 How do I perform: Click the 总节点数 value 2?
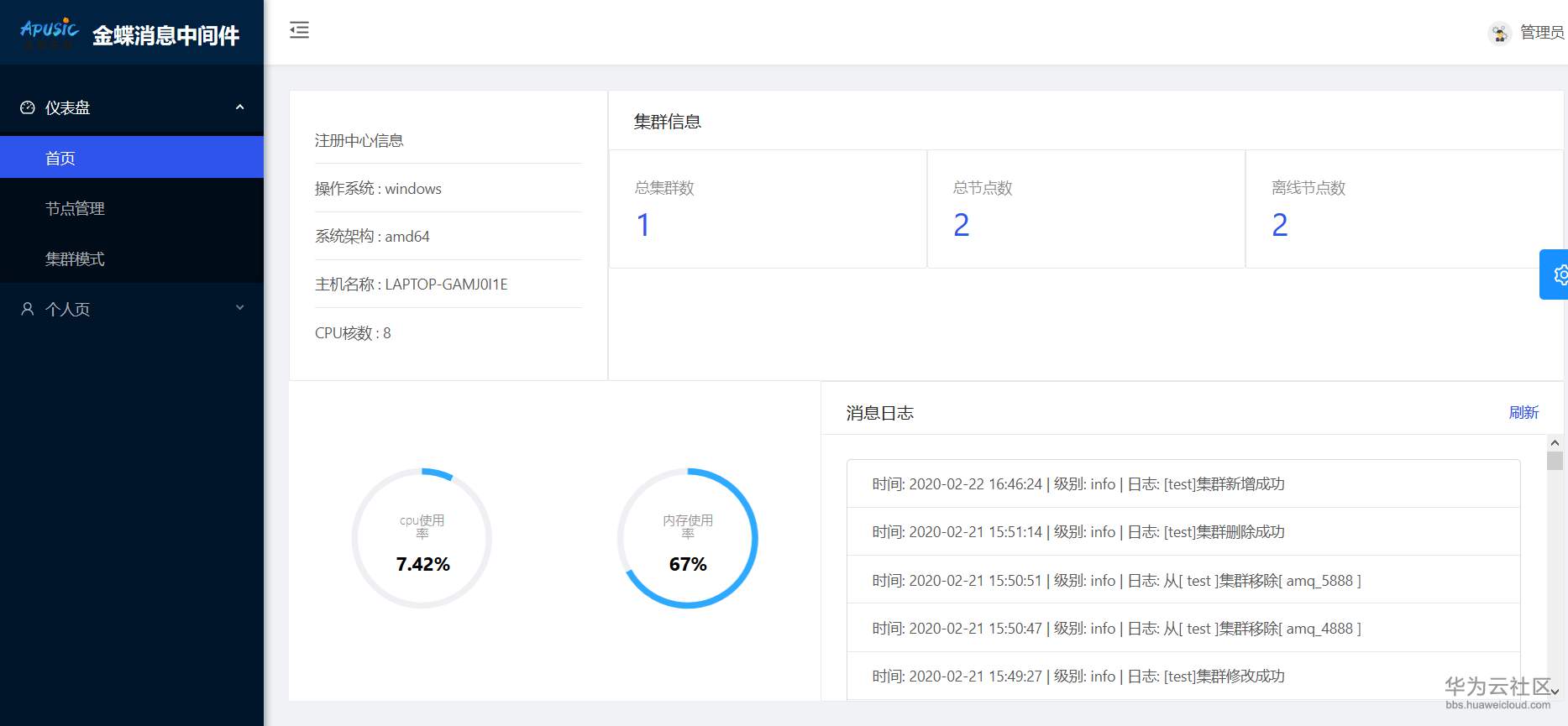[962, 225]
